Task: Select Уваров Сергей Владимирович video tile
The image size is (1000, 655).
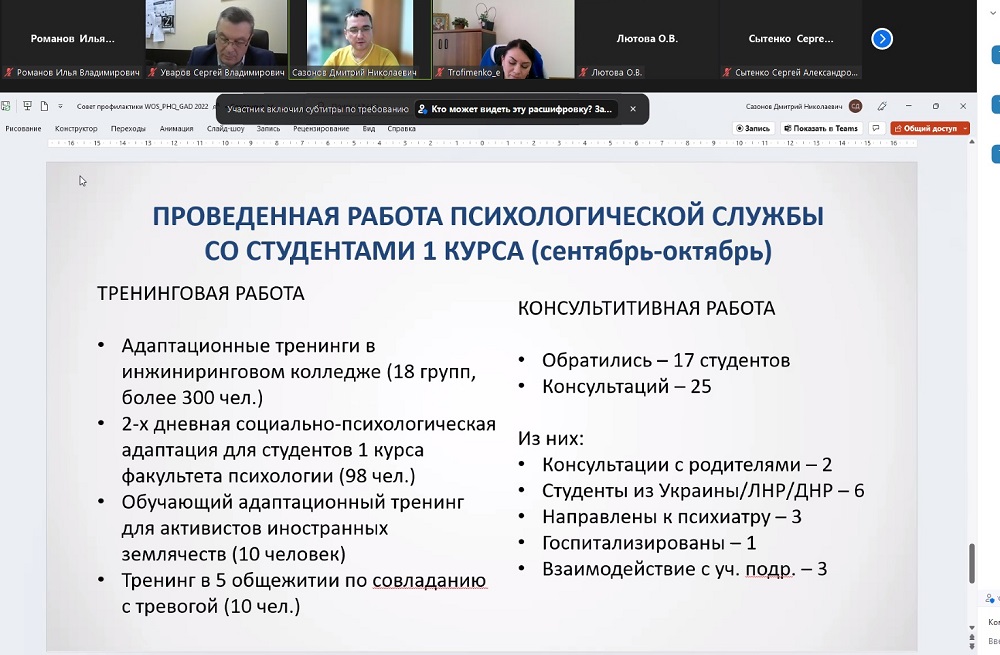Action: pyautogui.click(x=216, y=40)
